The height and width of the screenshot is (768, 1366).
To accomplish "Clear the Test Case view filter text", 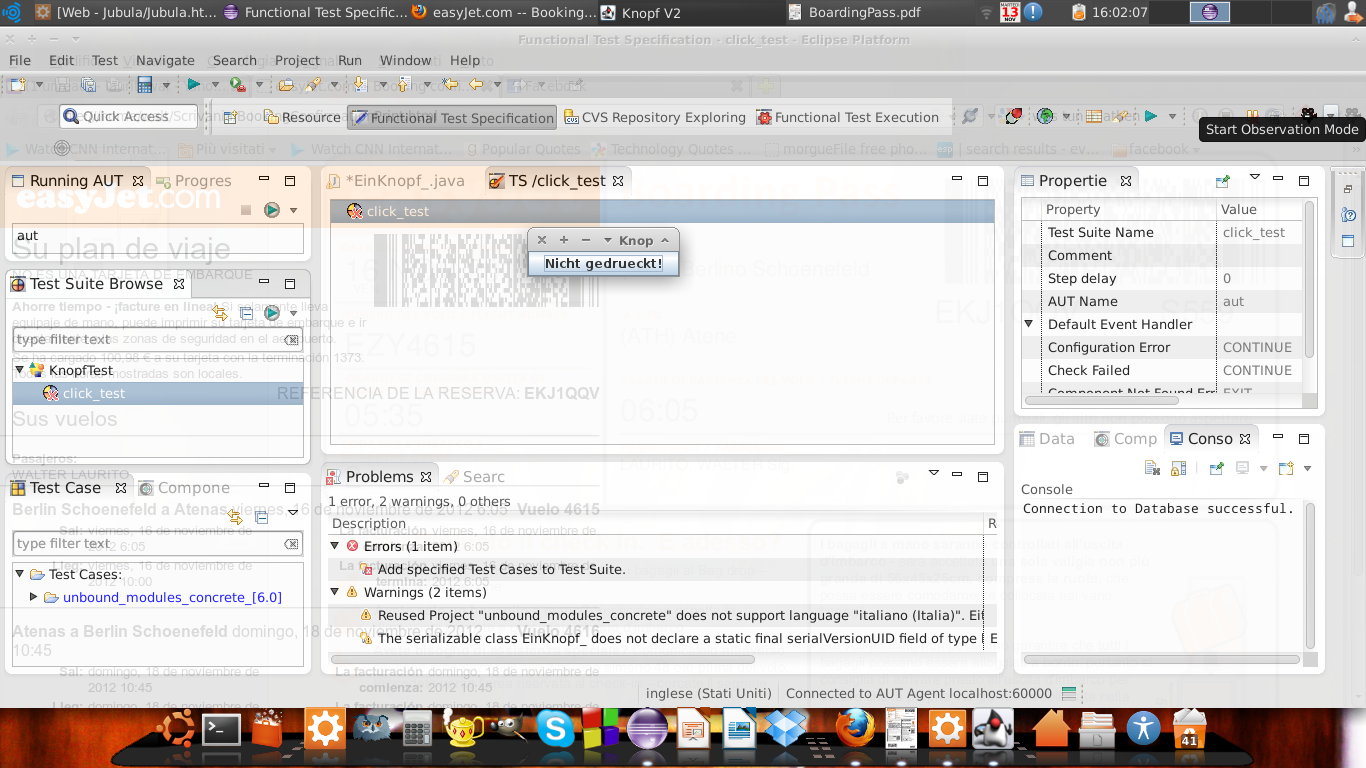I will point(291,544).
